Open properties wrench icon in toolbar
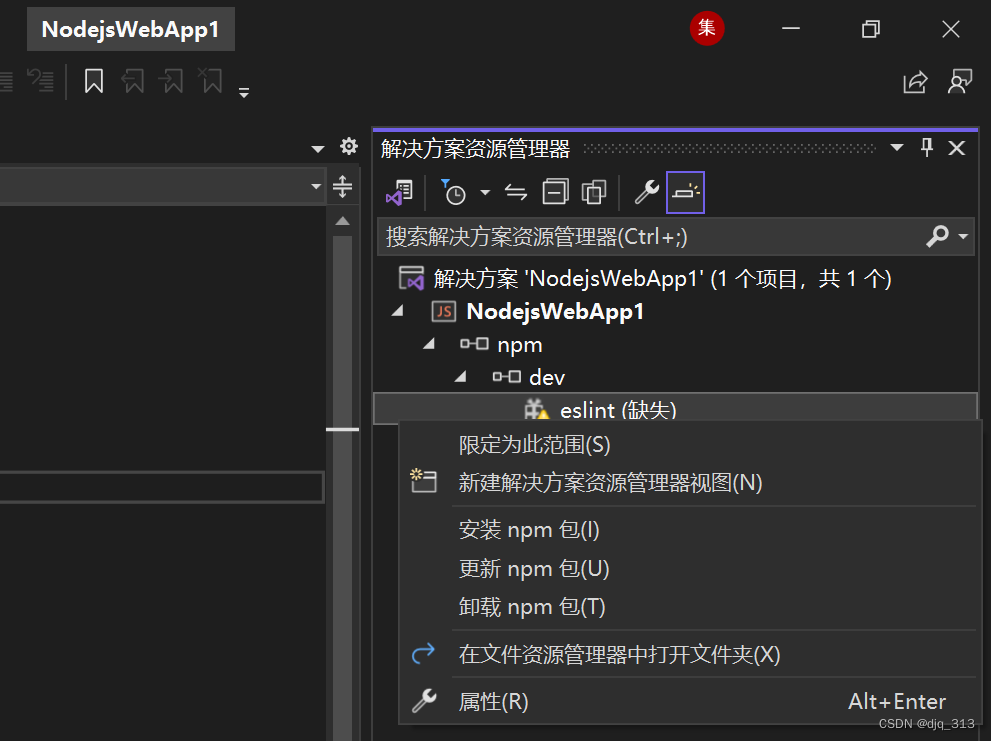Image resolution: width=991 pixels, height=741 pixels. click(647, 192)
